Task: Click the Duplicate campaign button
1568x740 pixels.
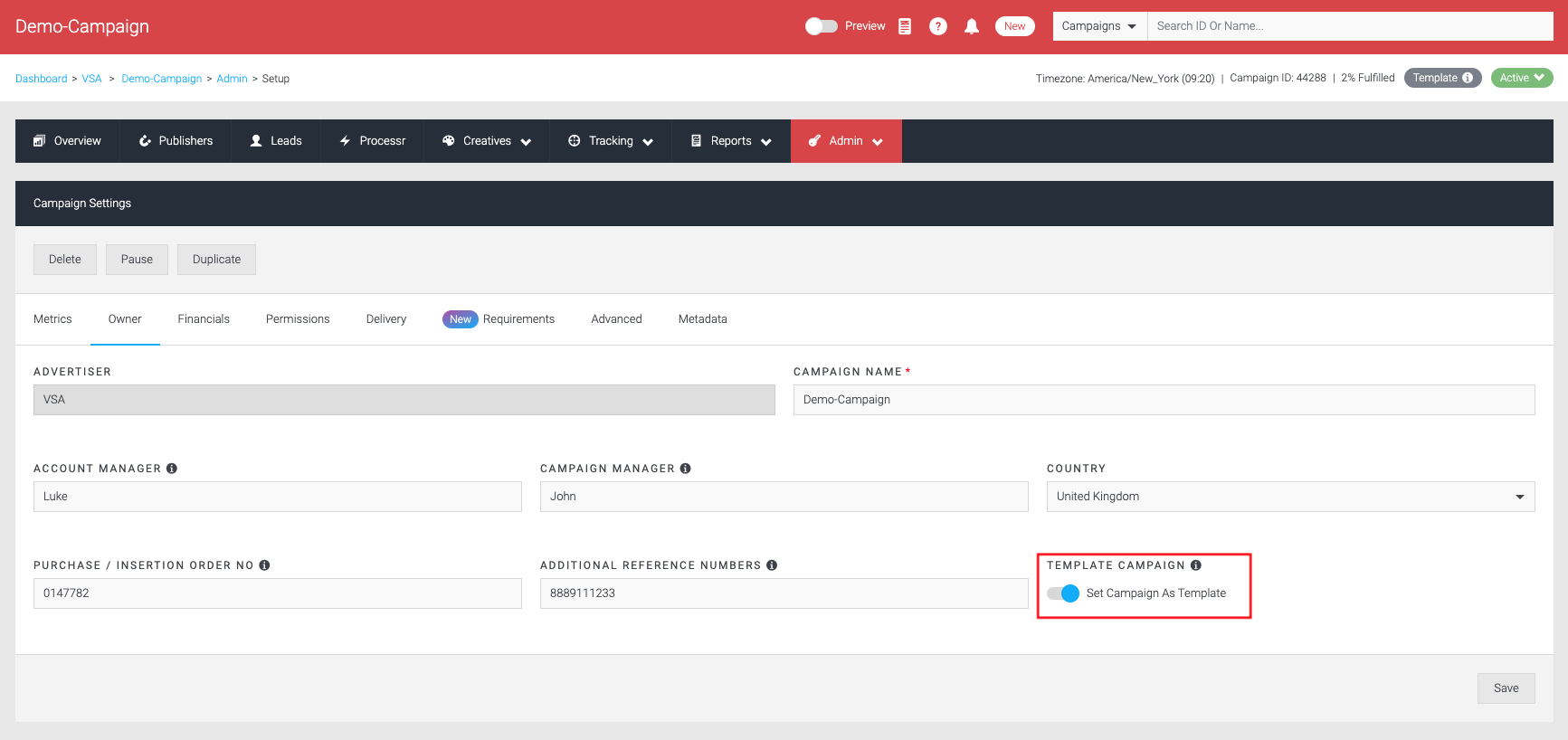Action: point(217,260)
